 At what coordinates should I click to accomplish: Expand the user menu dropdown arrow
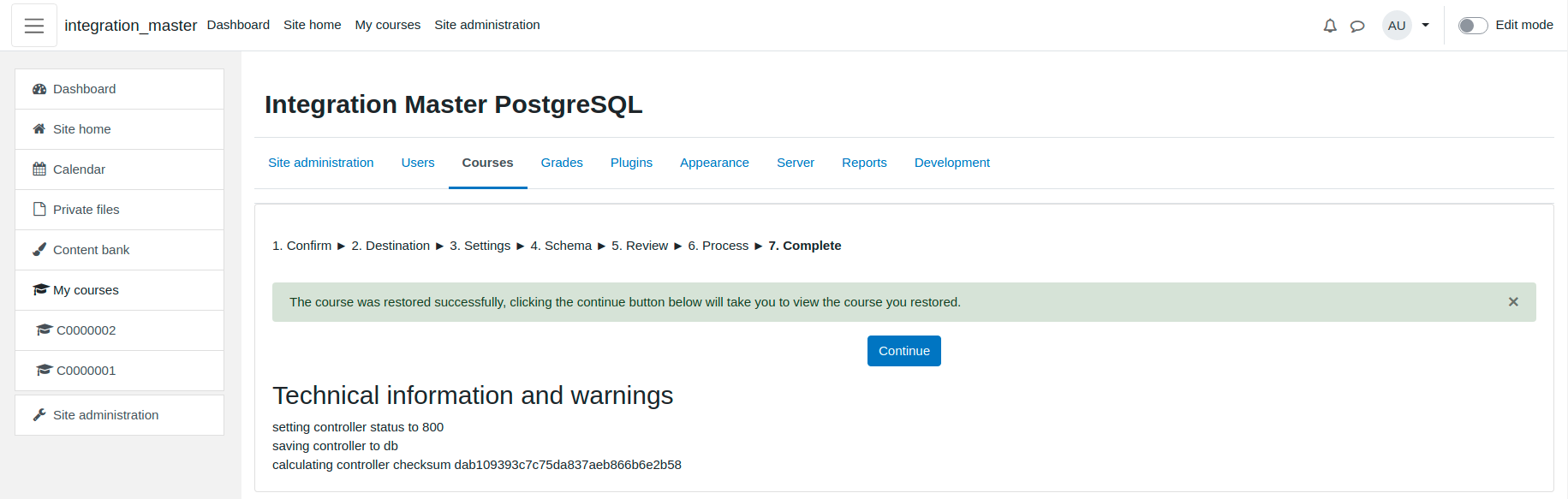click(x=1426, y=26)
